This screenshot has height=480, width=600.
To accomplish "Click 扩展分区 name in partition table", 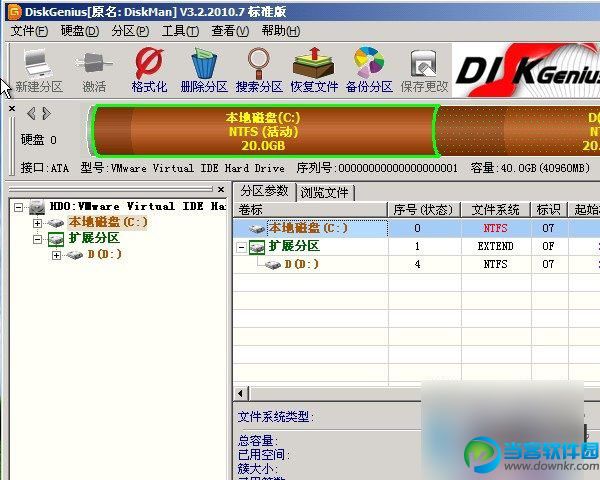I will point(294,247).
